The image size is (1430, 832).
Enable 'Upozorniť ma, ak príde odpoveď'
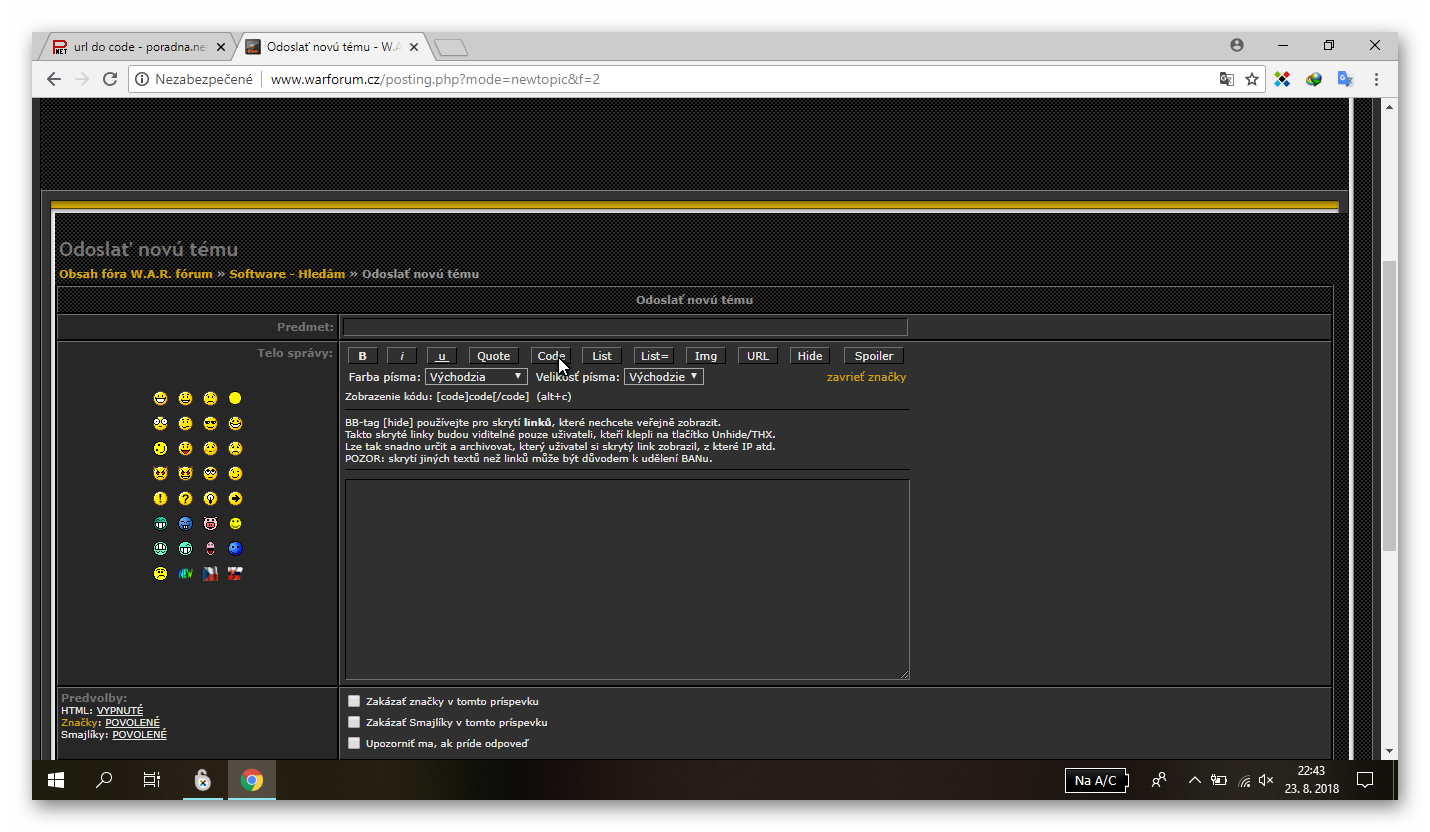tap(354, 743)
